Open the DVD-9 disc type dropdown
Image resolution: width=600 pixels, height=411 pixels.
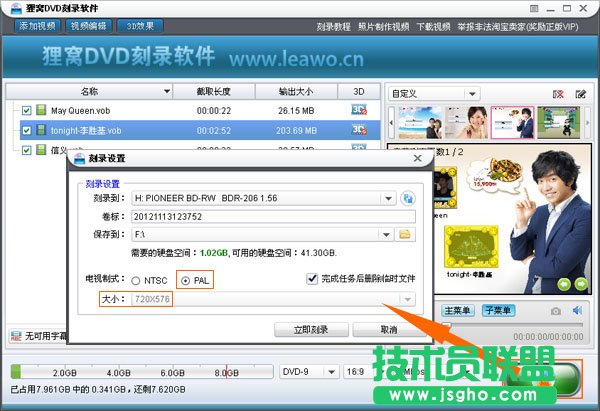306,370
